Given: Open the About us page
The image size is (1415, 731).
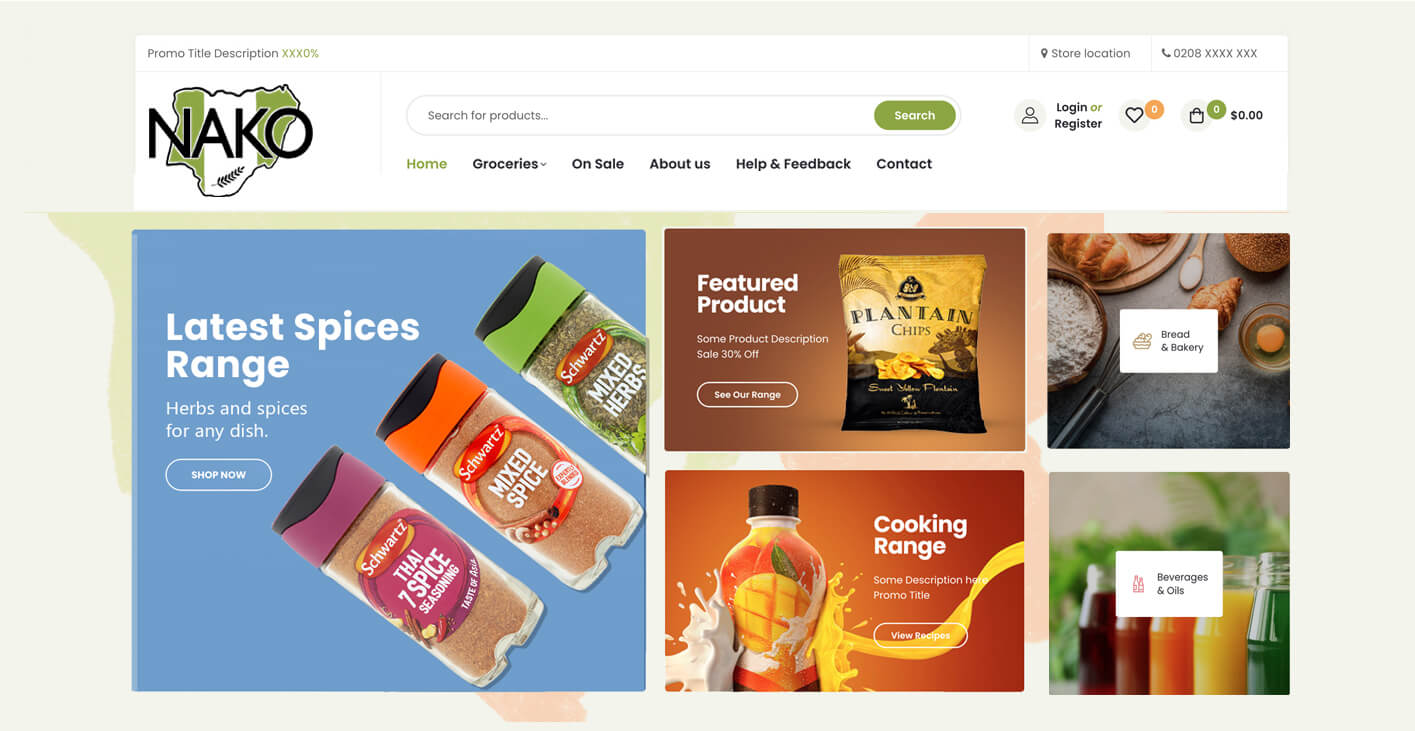Looking at the screenshot, I should [680, 164].
